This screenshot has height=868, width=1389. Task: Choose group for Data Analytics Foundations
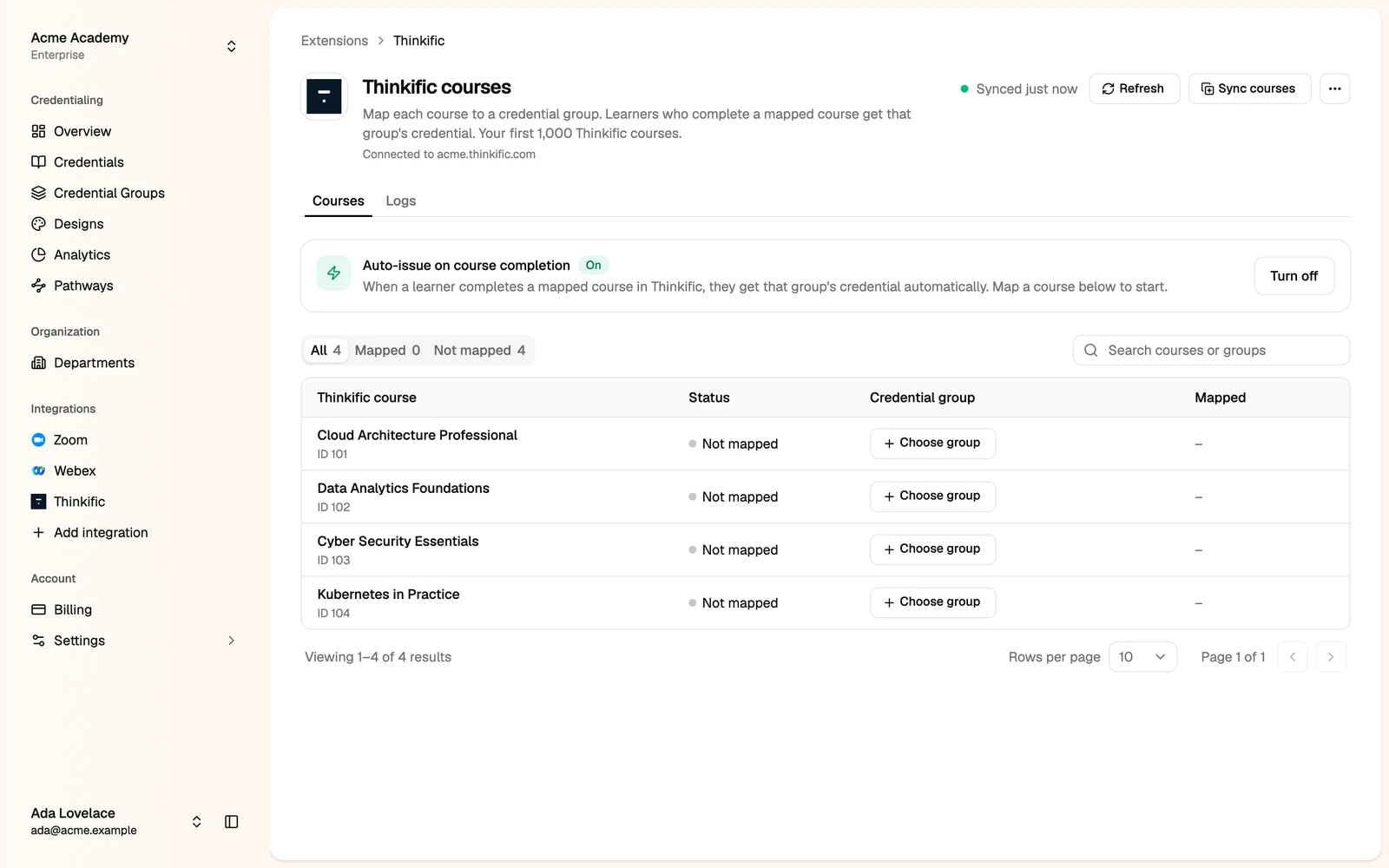(x=932, y=496)
